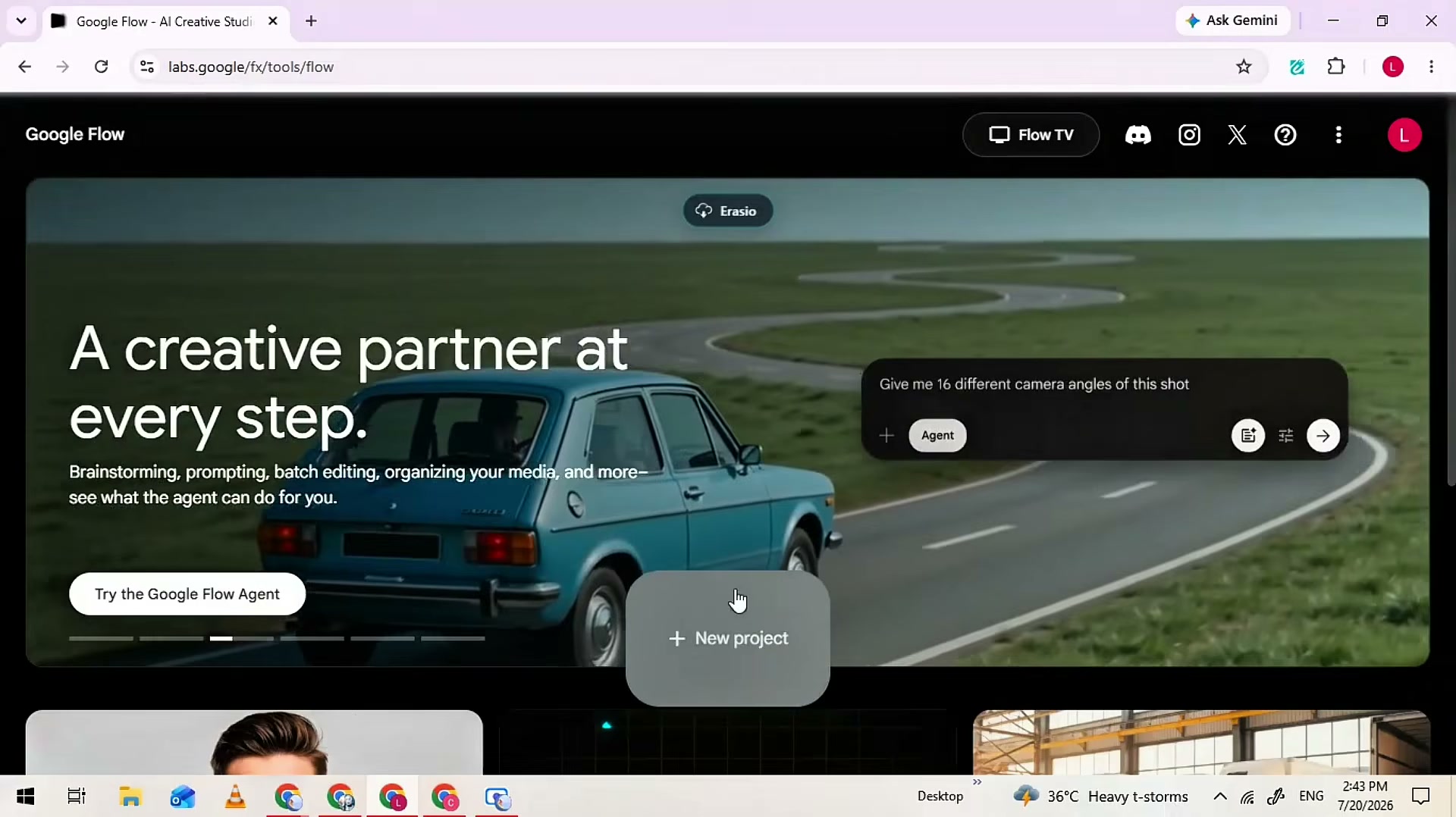Open the Windows Start menu
Image resolution: width=1456 pixels, height=817 pixels.
pos(26,797)
